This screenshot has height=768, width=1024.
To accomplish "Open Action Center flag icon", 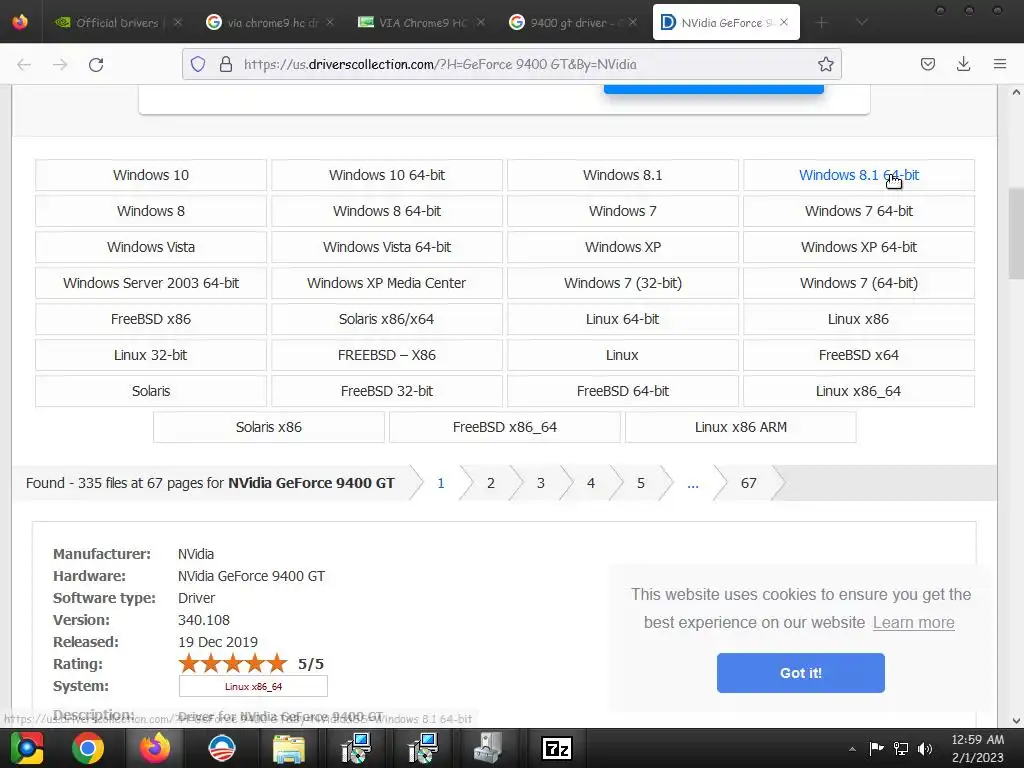I will tap(876, 748).
